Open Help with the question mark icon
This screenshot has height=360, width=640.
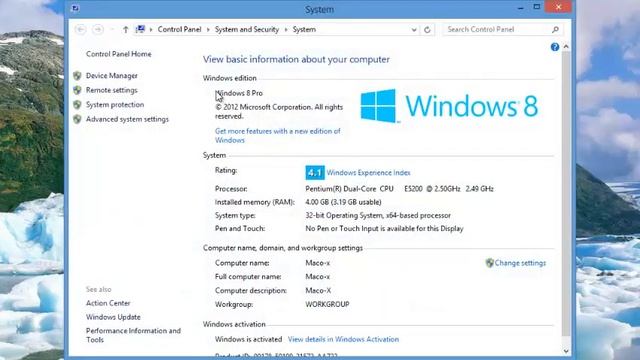[555, 47]
